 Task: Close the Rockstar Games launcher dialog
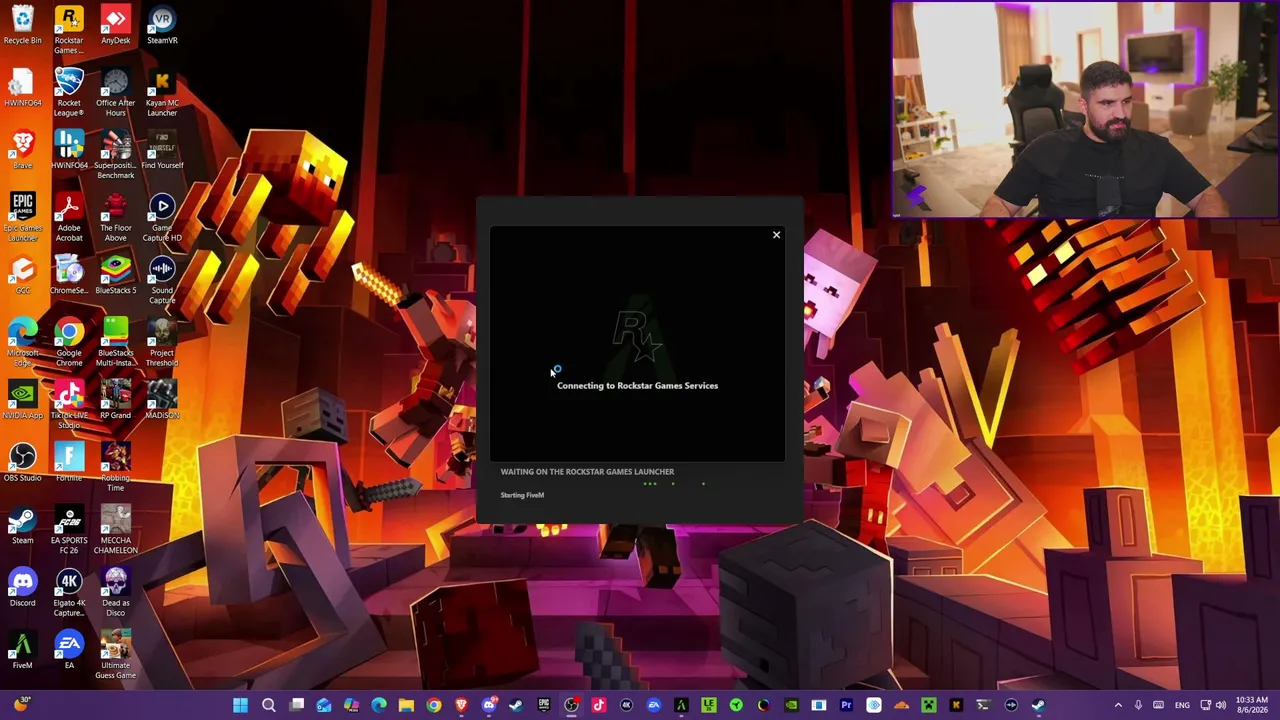point(776,235)
